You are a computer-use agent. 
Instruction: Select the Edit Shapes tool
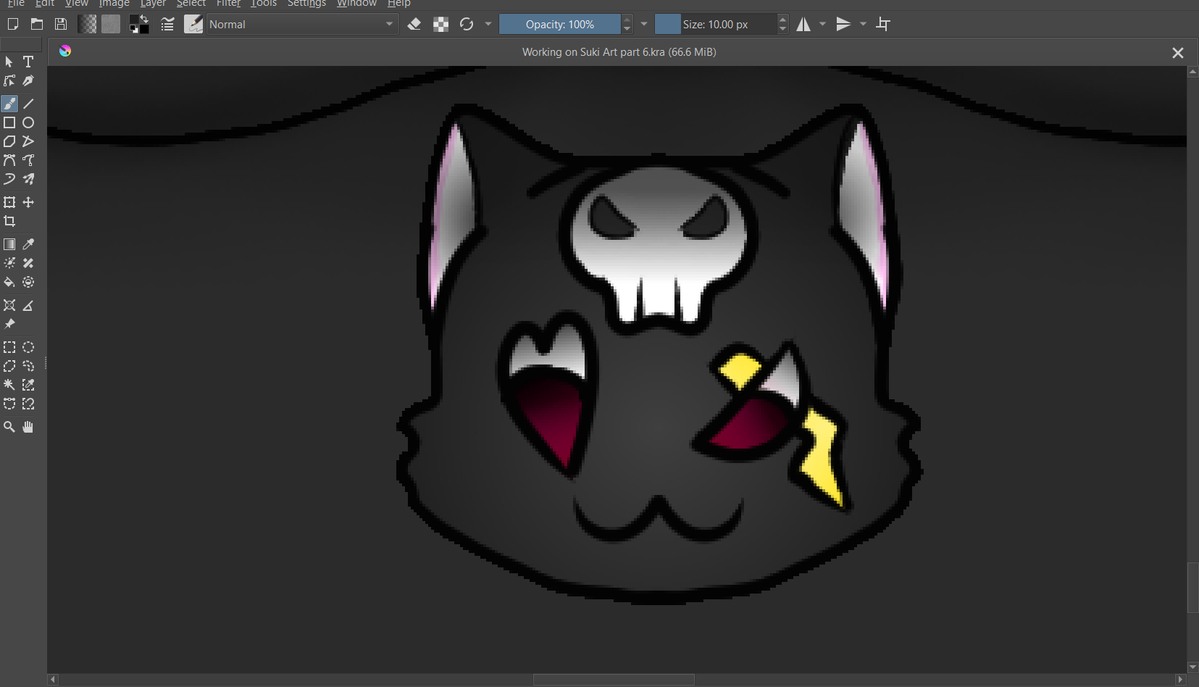pyautogui.click(x=9, y=80)
